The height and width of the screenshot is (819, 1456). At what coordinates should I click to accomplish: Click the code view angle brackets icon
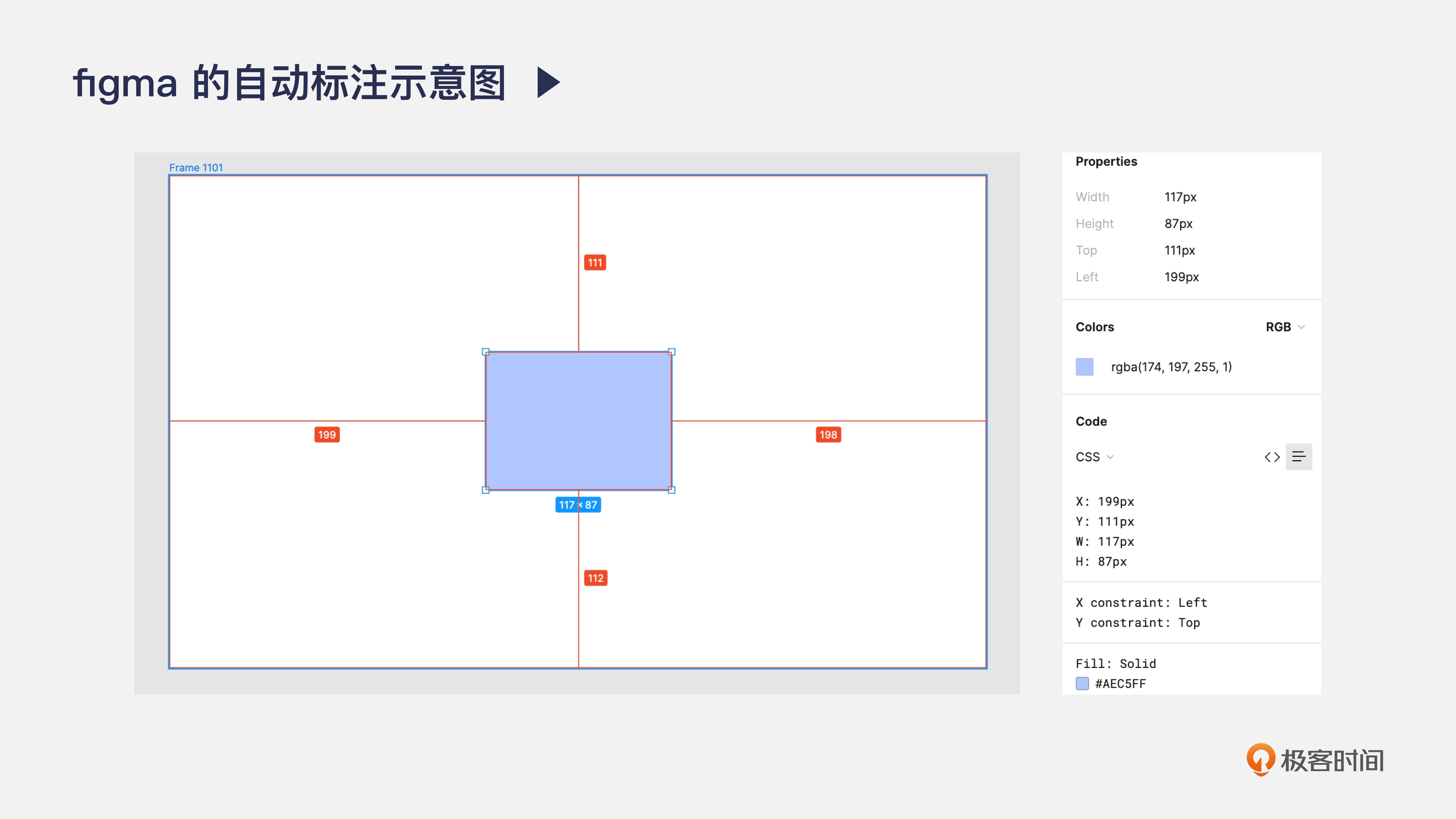coord(1272,457)
